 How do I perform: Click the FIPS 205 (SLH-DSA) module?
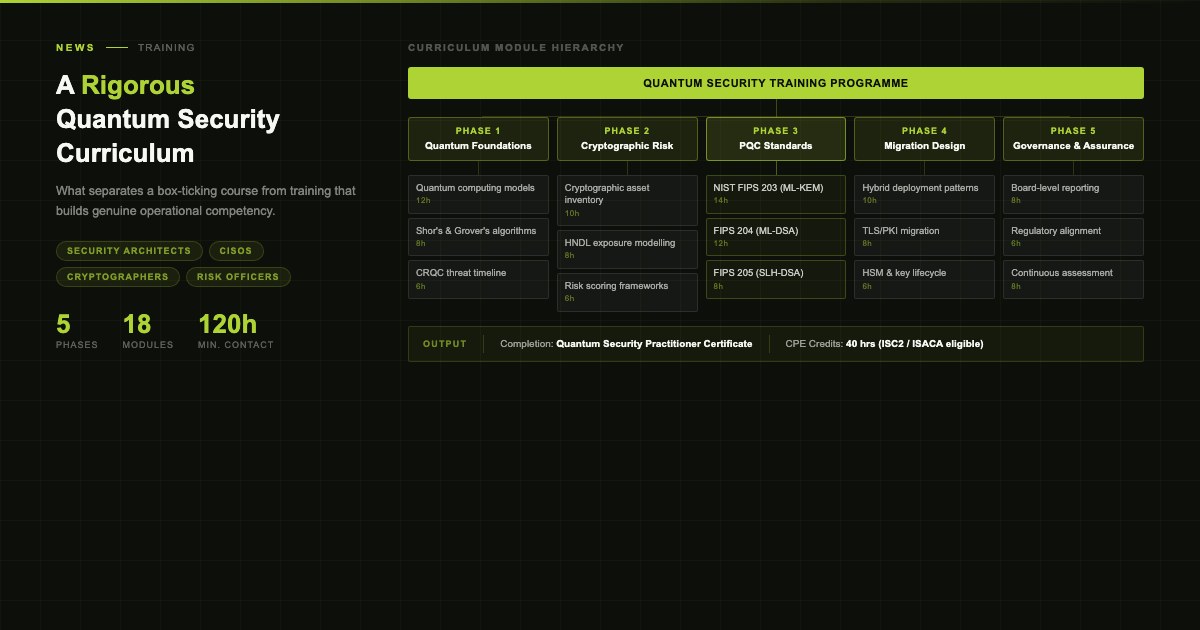coord(776,279)
